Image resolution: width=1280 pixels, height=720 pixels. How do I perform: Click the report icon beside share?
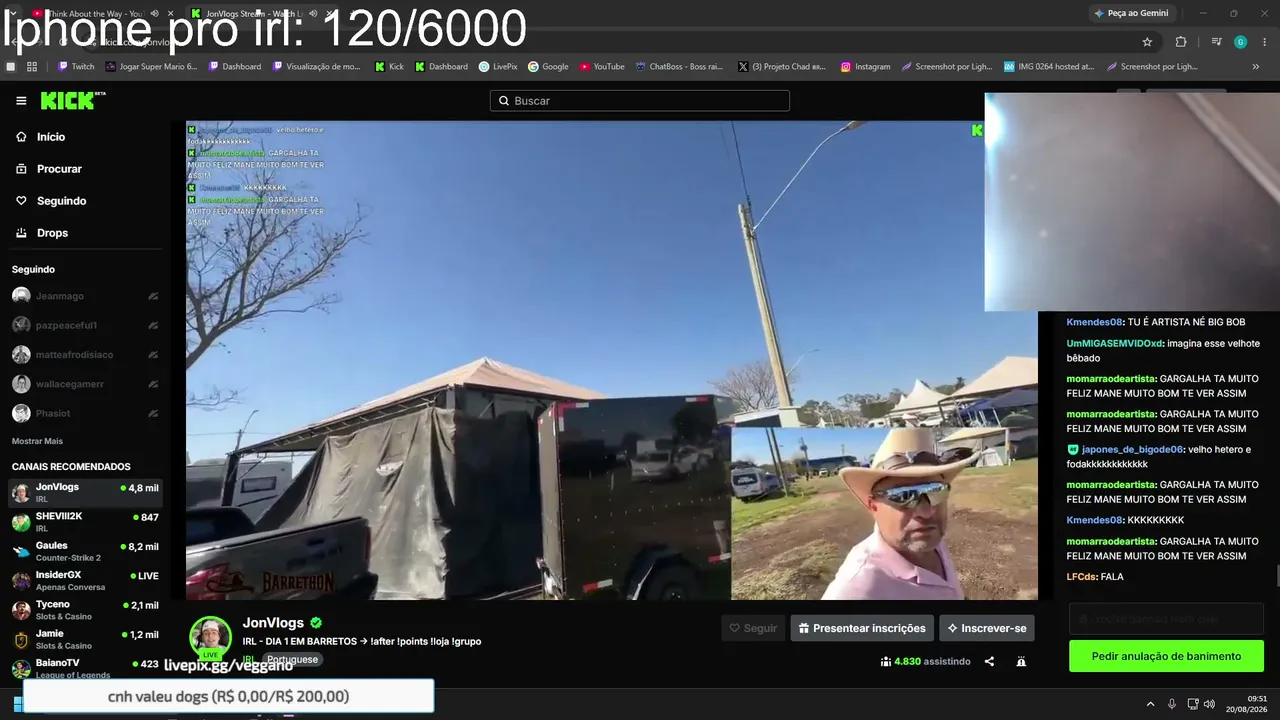(1021, 661)
